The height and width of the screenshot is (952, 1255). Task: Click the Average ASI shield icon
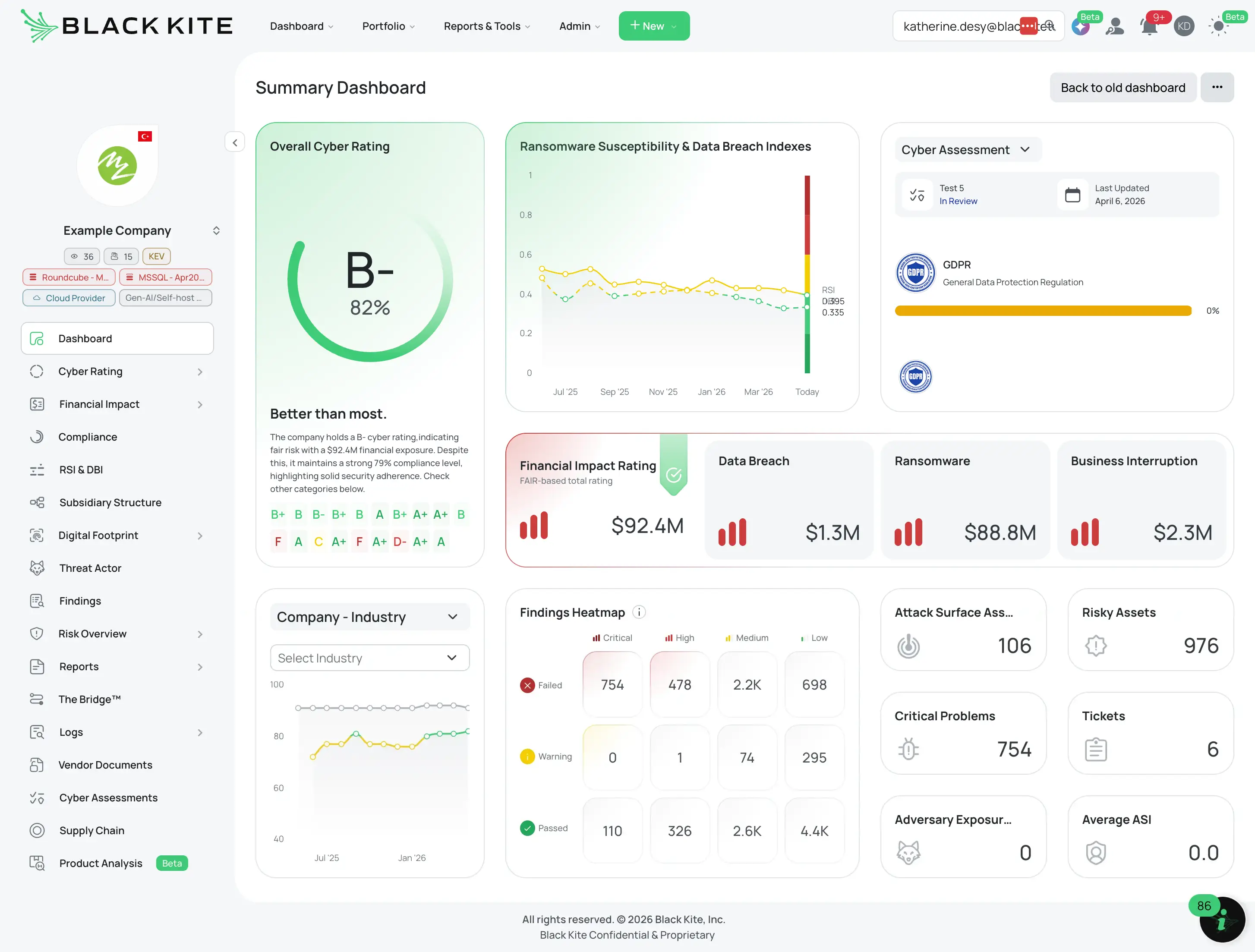[x=1096, y=853]
